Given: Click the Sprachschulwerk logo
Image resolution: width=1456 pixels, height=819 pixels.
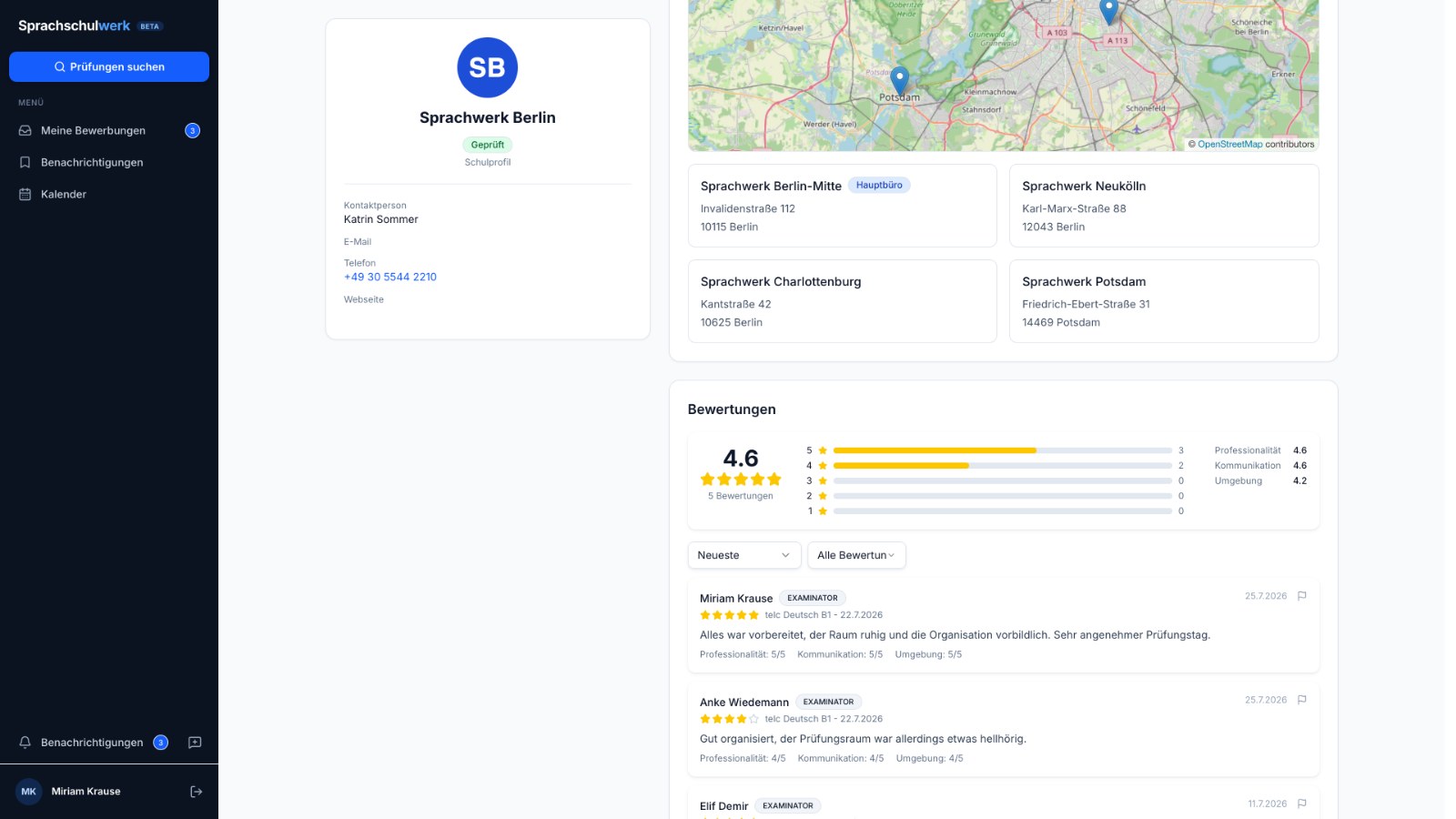Looking at the screenshot, I should point(74,25).
